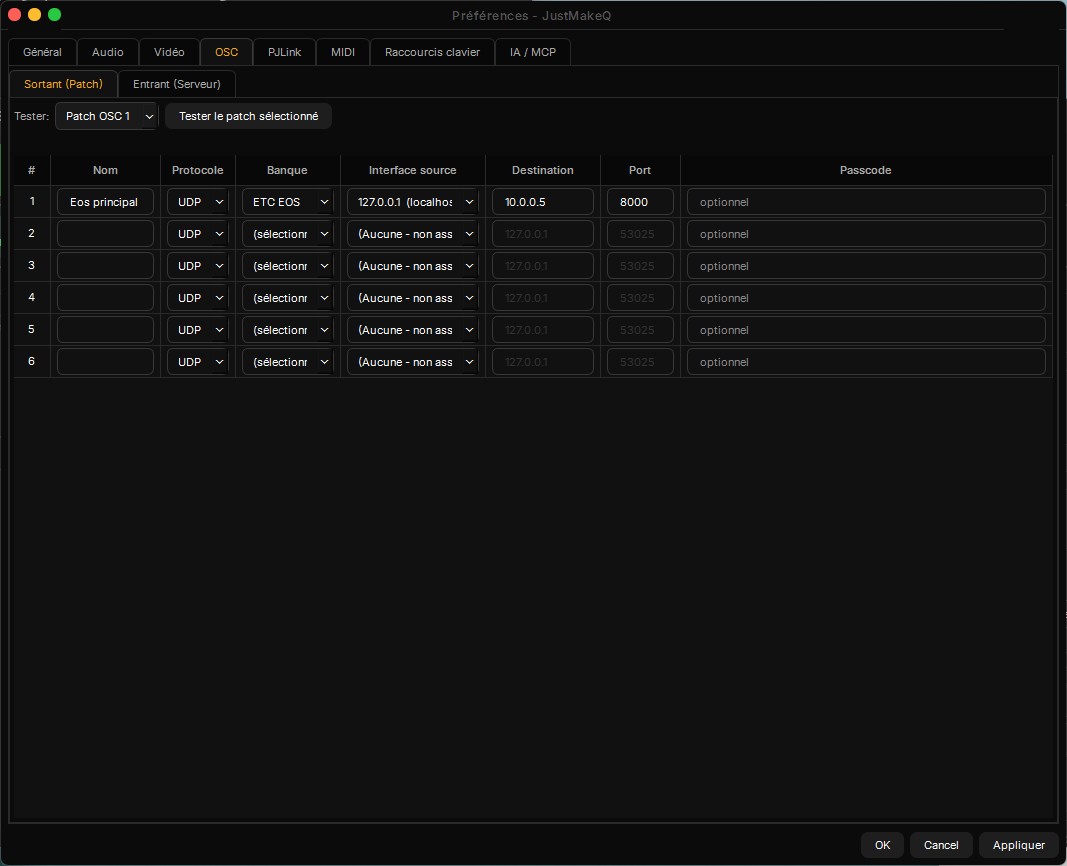Image resolution: width=1067 pixels, height=866 pixels.
Task: Go to the MIDI tab
Action: [343, 52]
